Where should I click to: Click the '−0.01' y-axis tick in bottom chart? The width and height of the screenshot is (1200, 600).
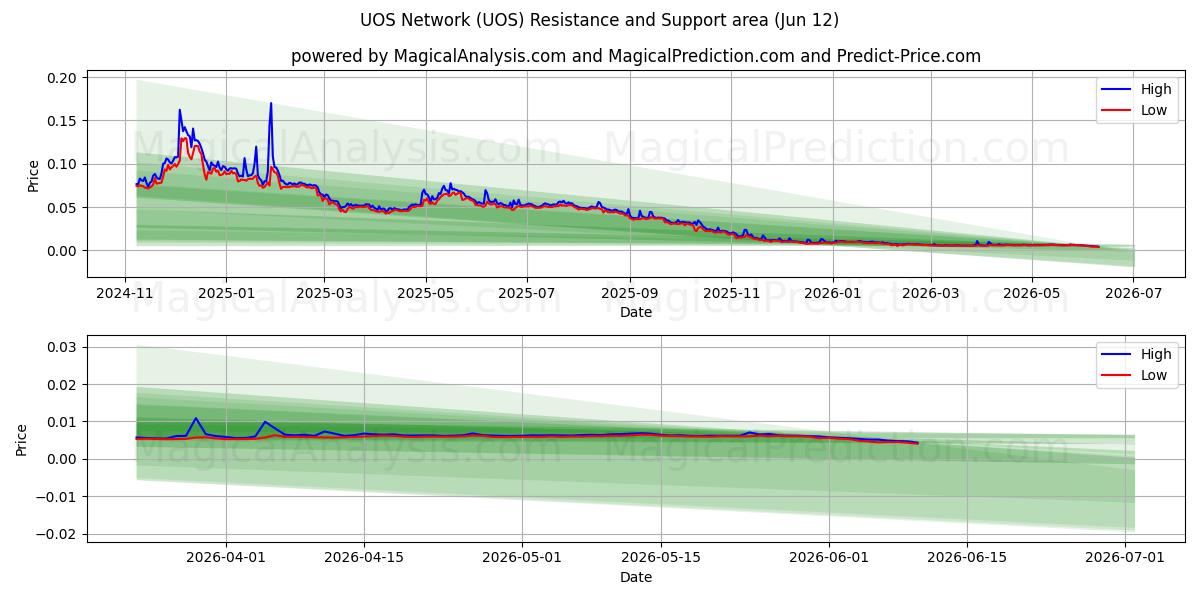point(58,496)
